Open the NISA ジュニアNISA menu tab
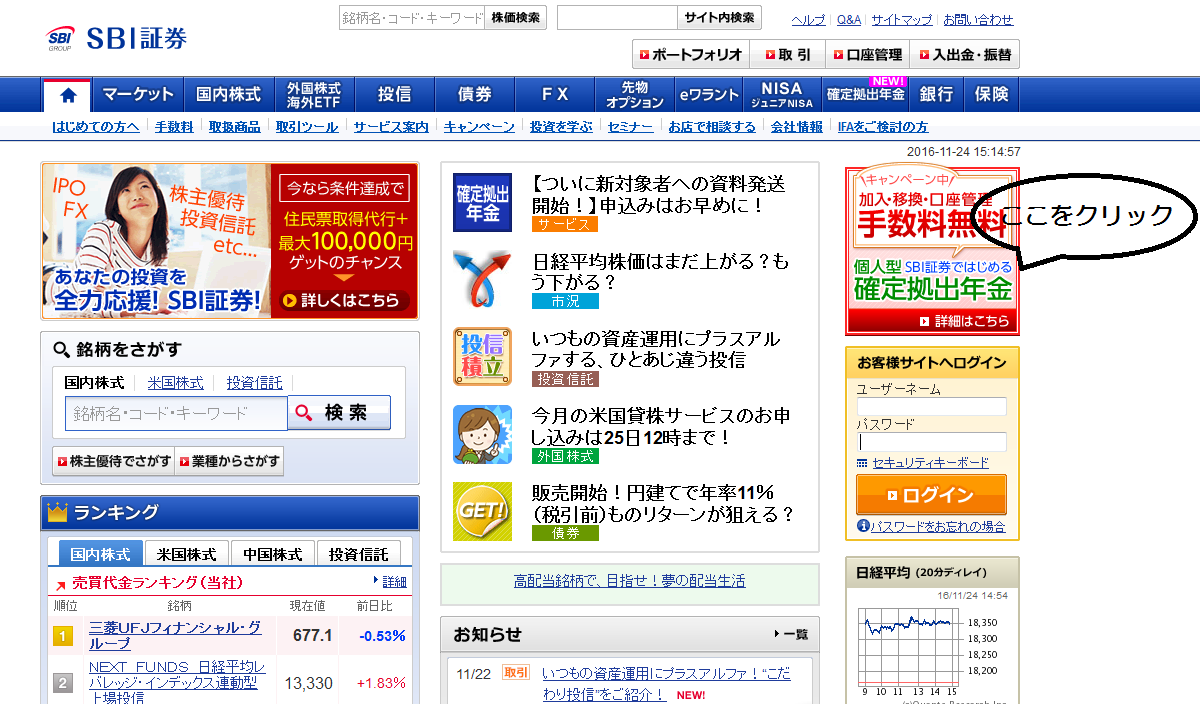 [x=782, y=95]
